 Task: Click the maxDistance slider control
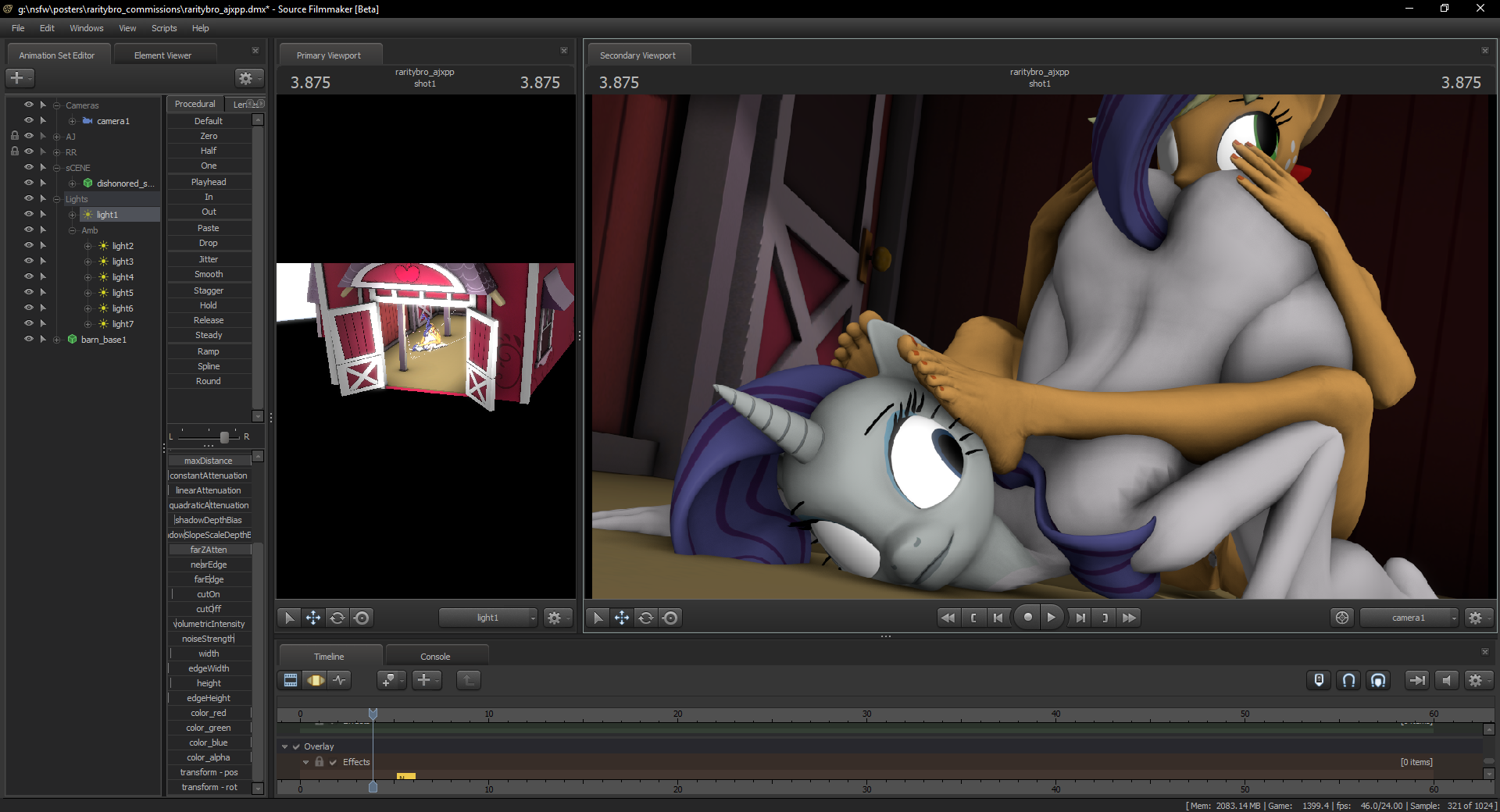[209, 461]
